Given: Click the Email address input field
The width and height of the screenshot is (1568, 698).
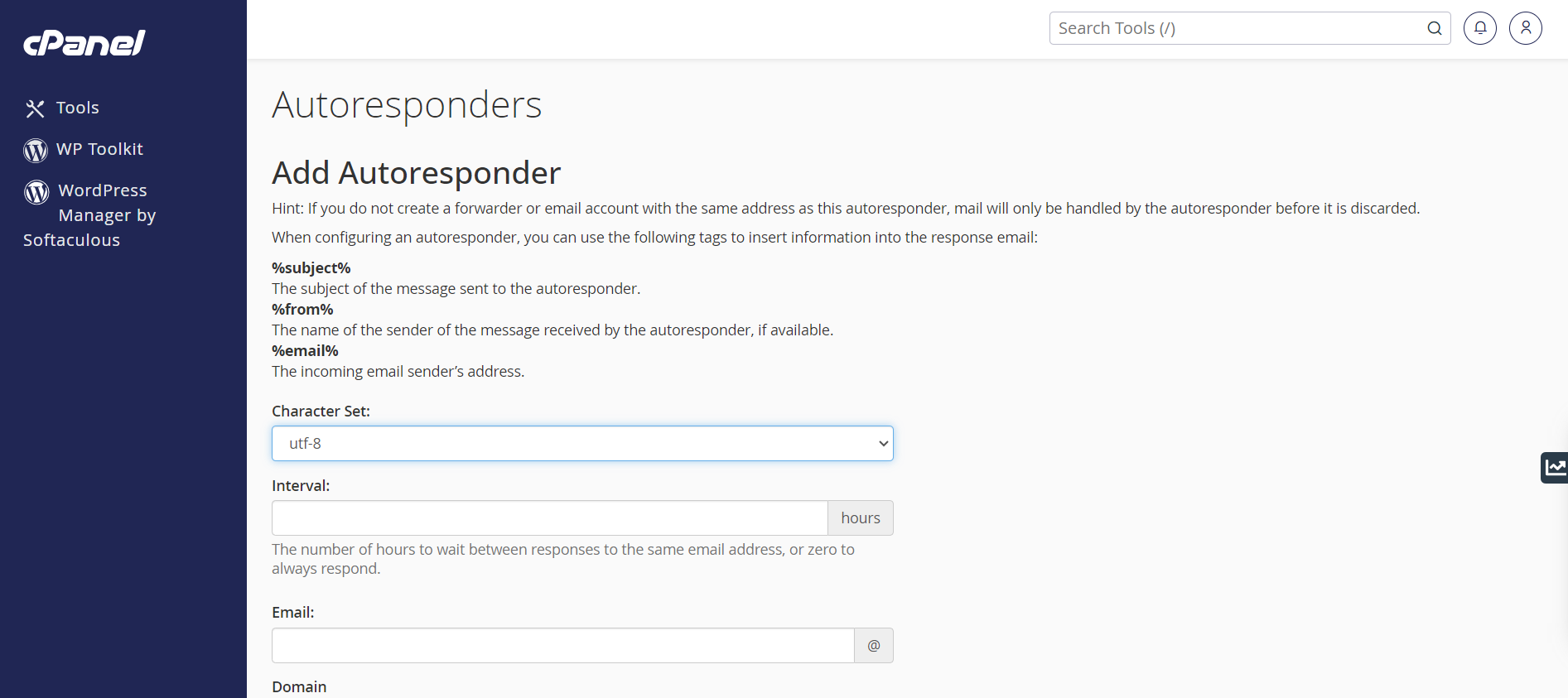Looking at the screenshot, I should click(x=562, y=645).
